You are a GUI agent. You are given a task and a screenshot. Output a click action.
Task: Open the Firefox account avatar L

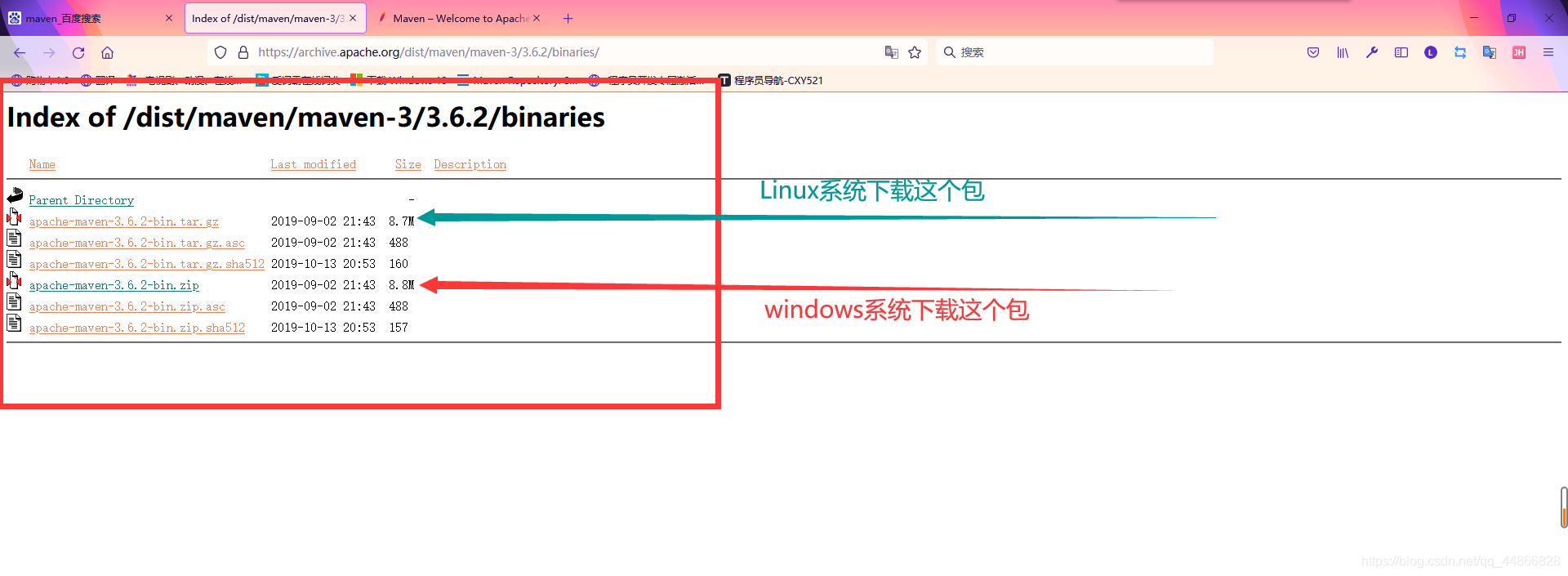(x=1431, y=52)
